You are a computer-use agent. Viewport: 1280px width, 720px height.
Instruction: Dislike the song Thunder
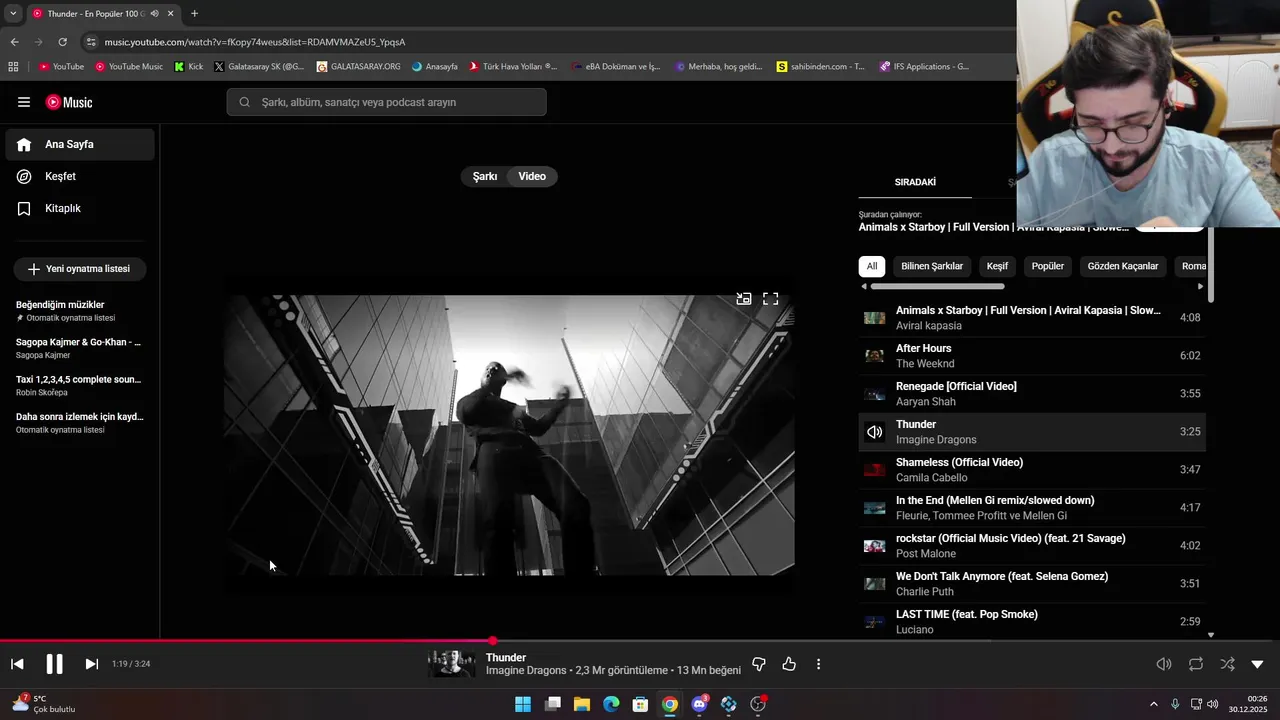[759, 664]
